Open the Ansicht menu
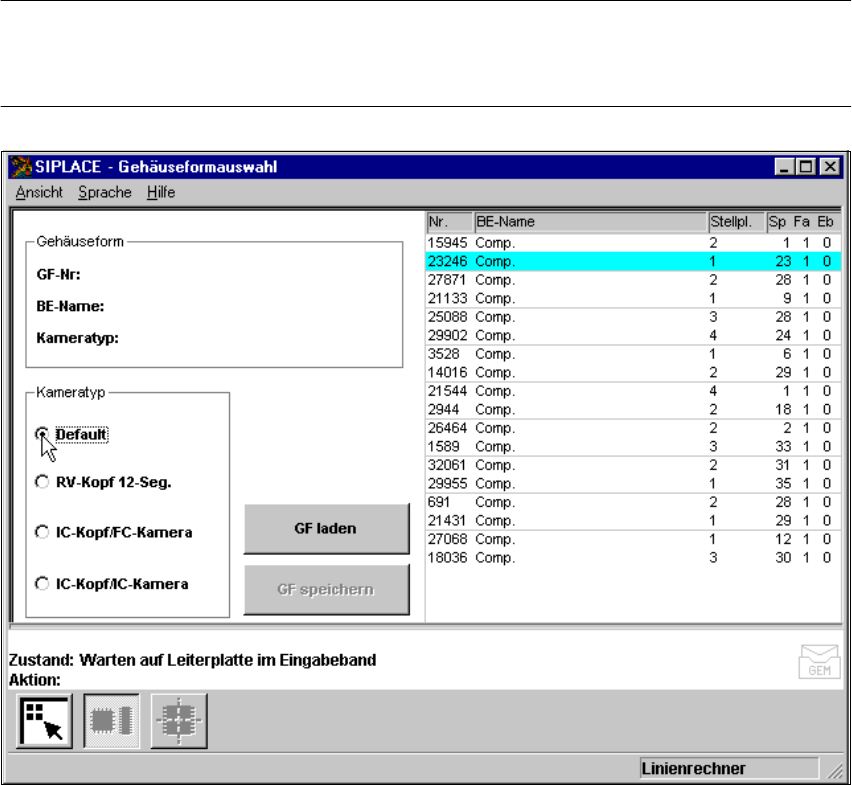 [x=39, y=192]
